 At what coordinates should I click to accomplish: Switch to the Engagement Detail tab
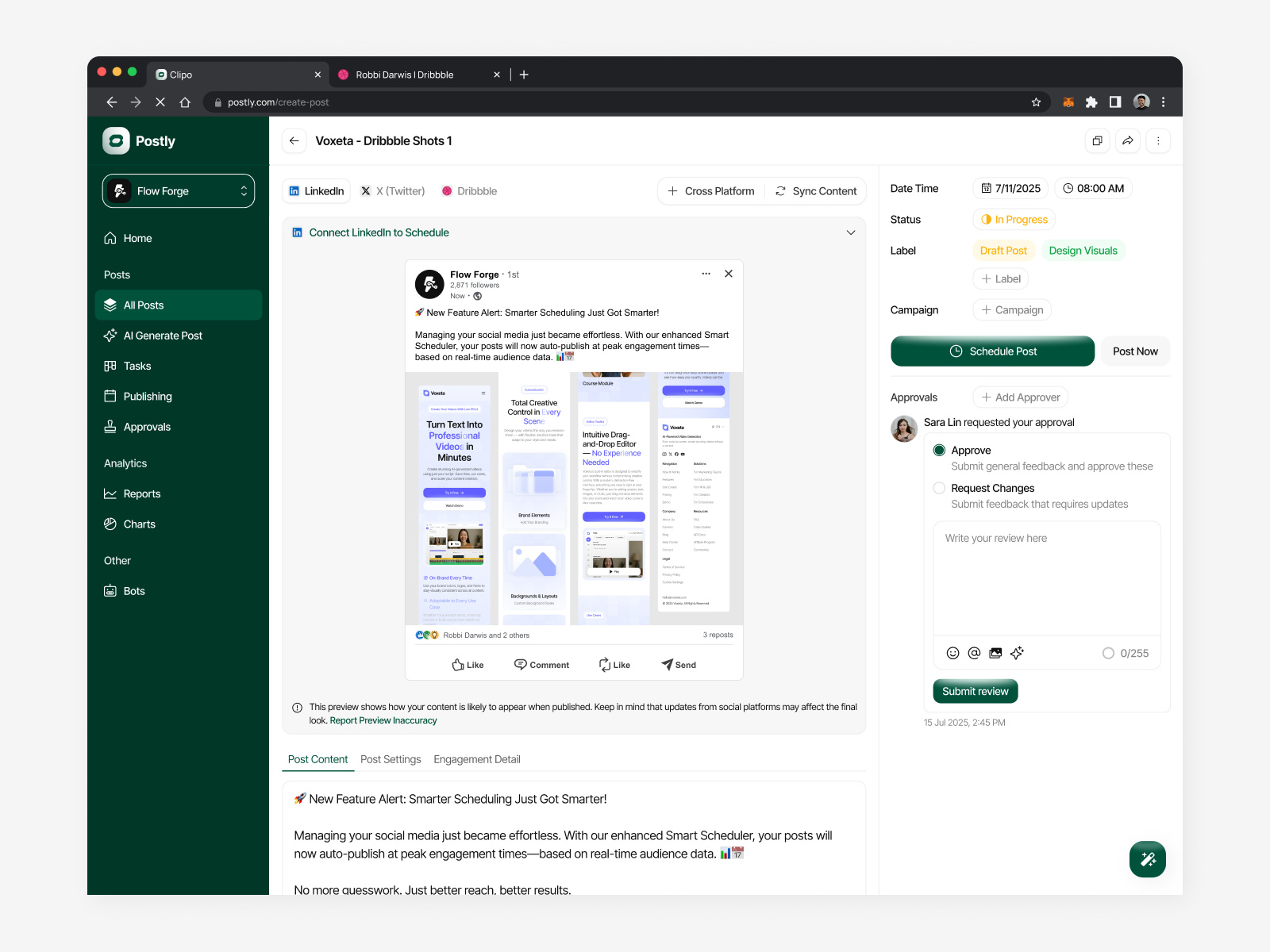pos(476,759)
